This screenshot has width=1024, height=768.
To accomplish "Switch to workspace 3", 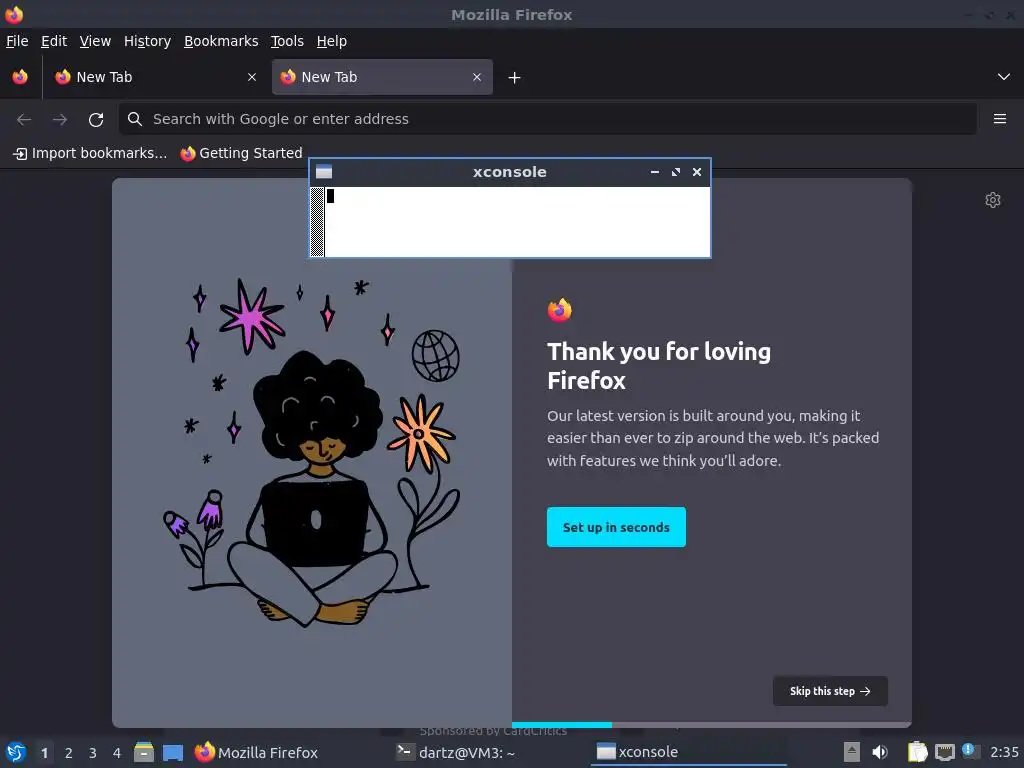I will coord(93,753).
